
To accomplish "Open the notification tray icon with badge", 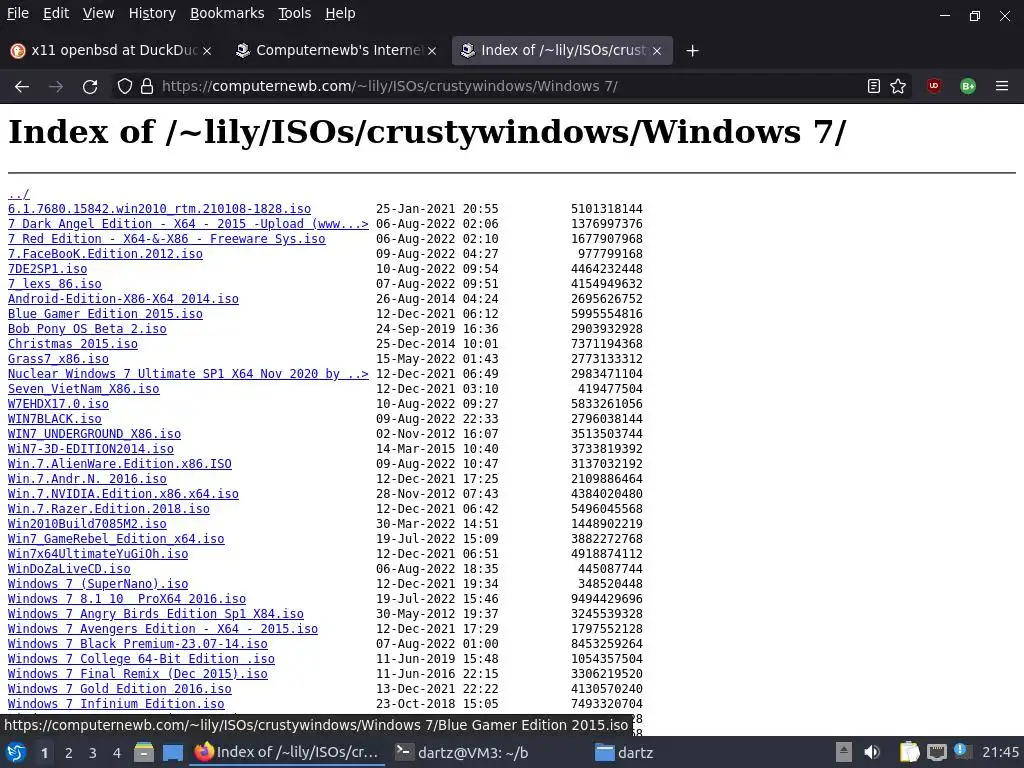I will point(961,751).
